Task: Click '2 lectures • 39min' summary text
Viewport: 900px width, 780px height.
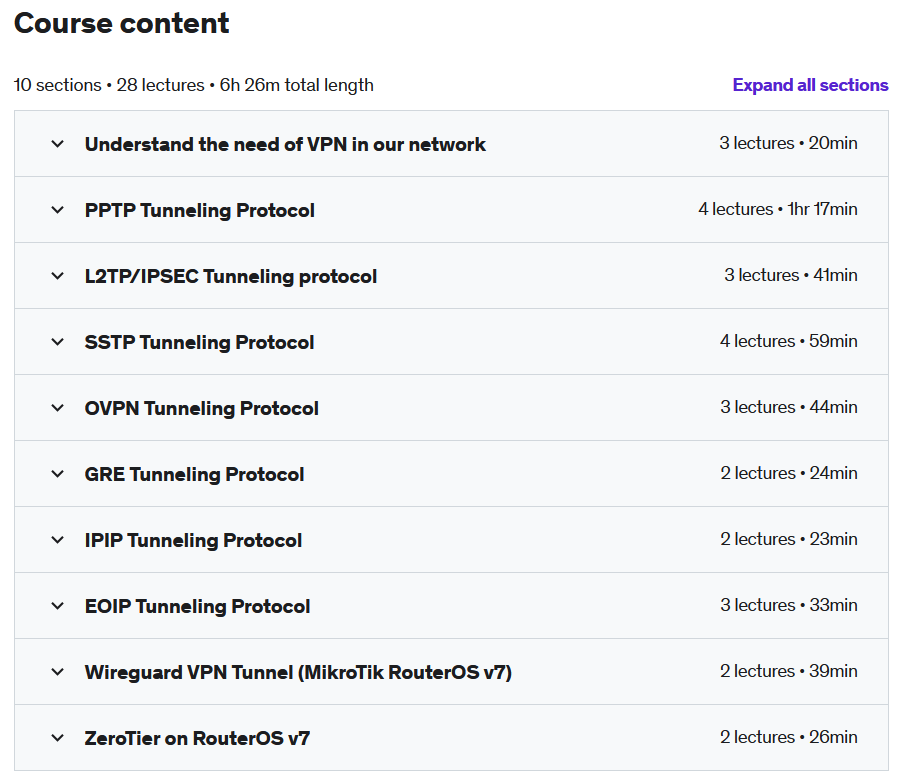Action: coord(789,671)
